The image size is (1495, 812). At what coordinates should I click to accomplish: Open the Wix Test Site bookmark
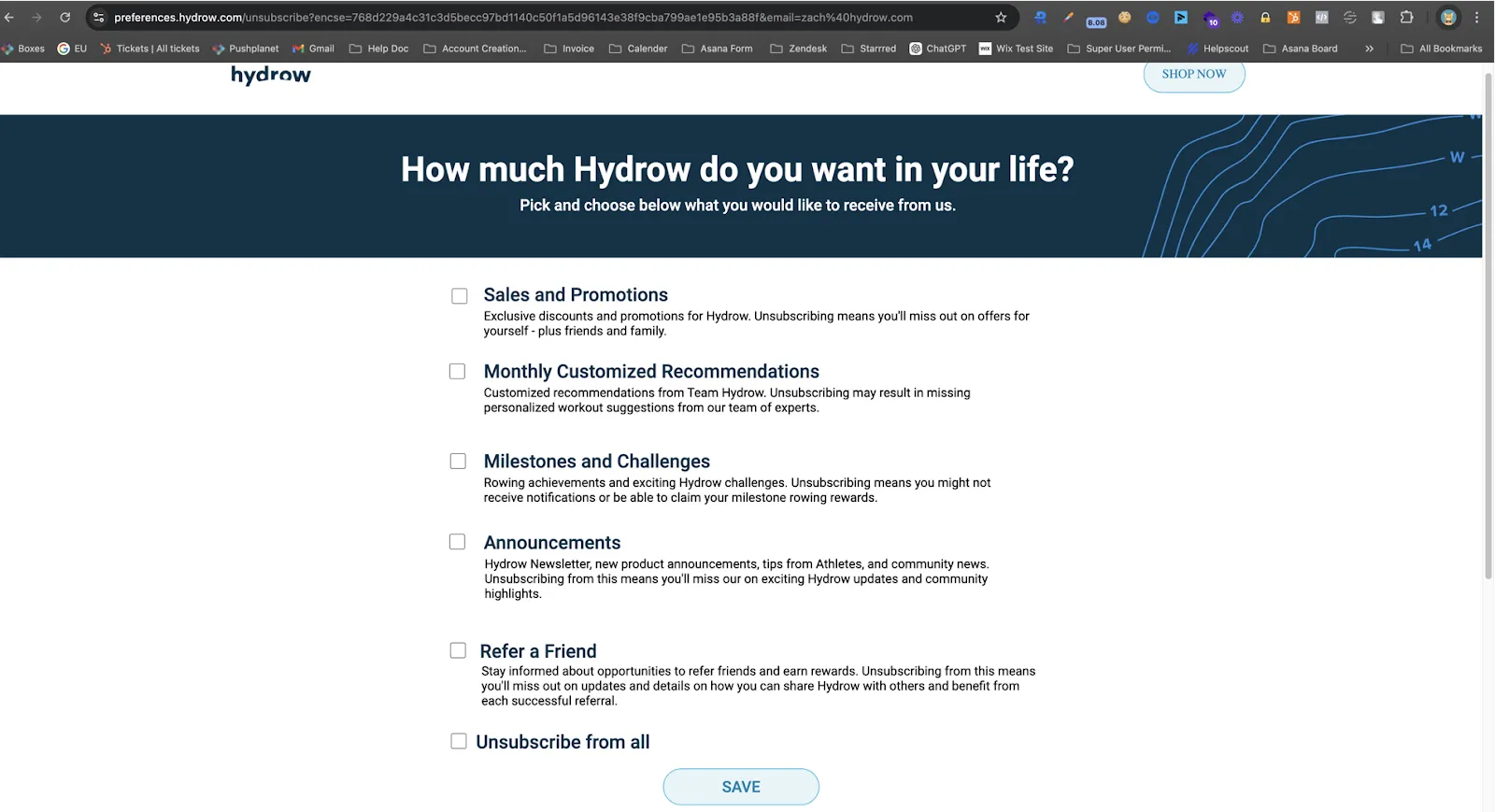1016,49
